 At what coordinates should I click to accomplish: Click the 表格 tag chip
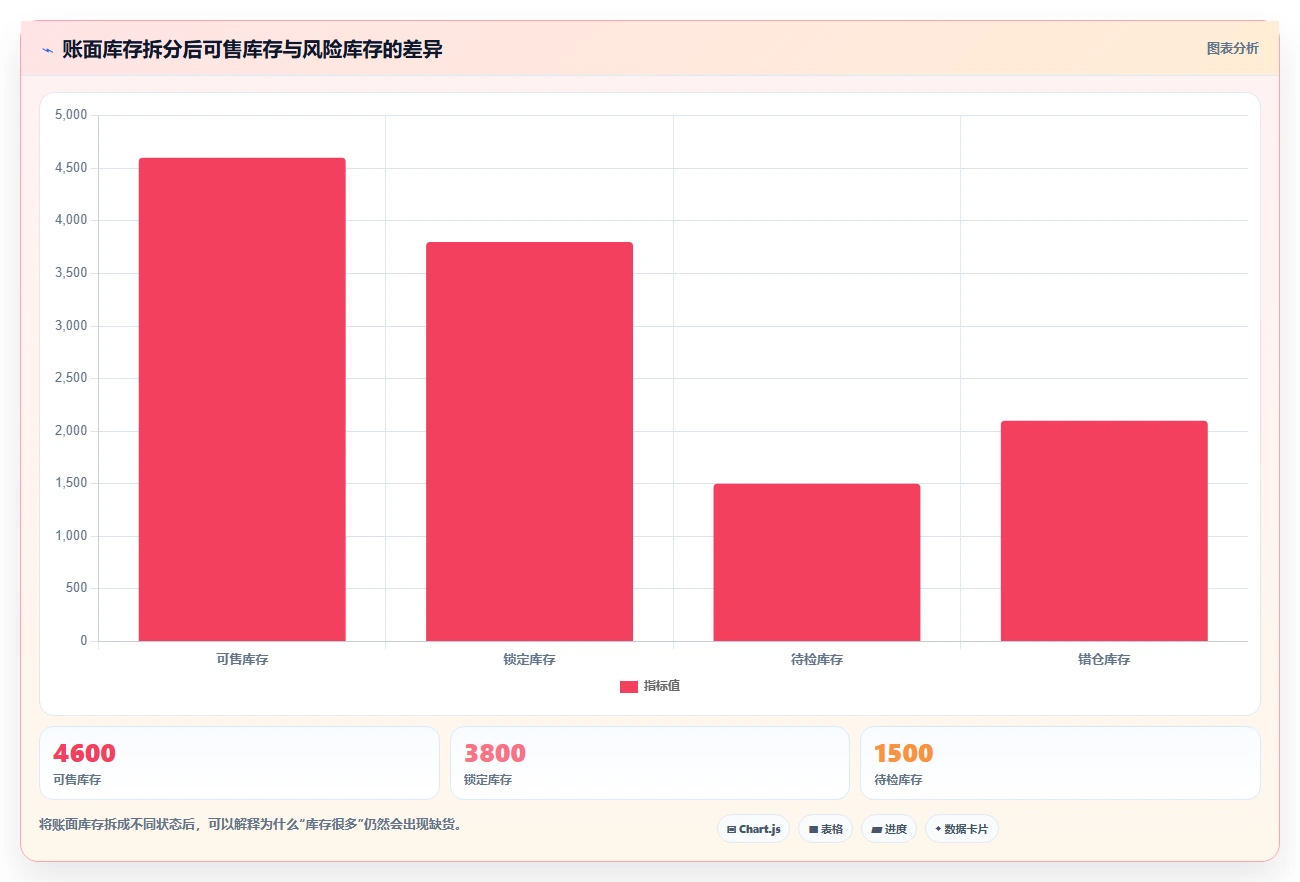pos(825,829)
